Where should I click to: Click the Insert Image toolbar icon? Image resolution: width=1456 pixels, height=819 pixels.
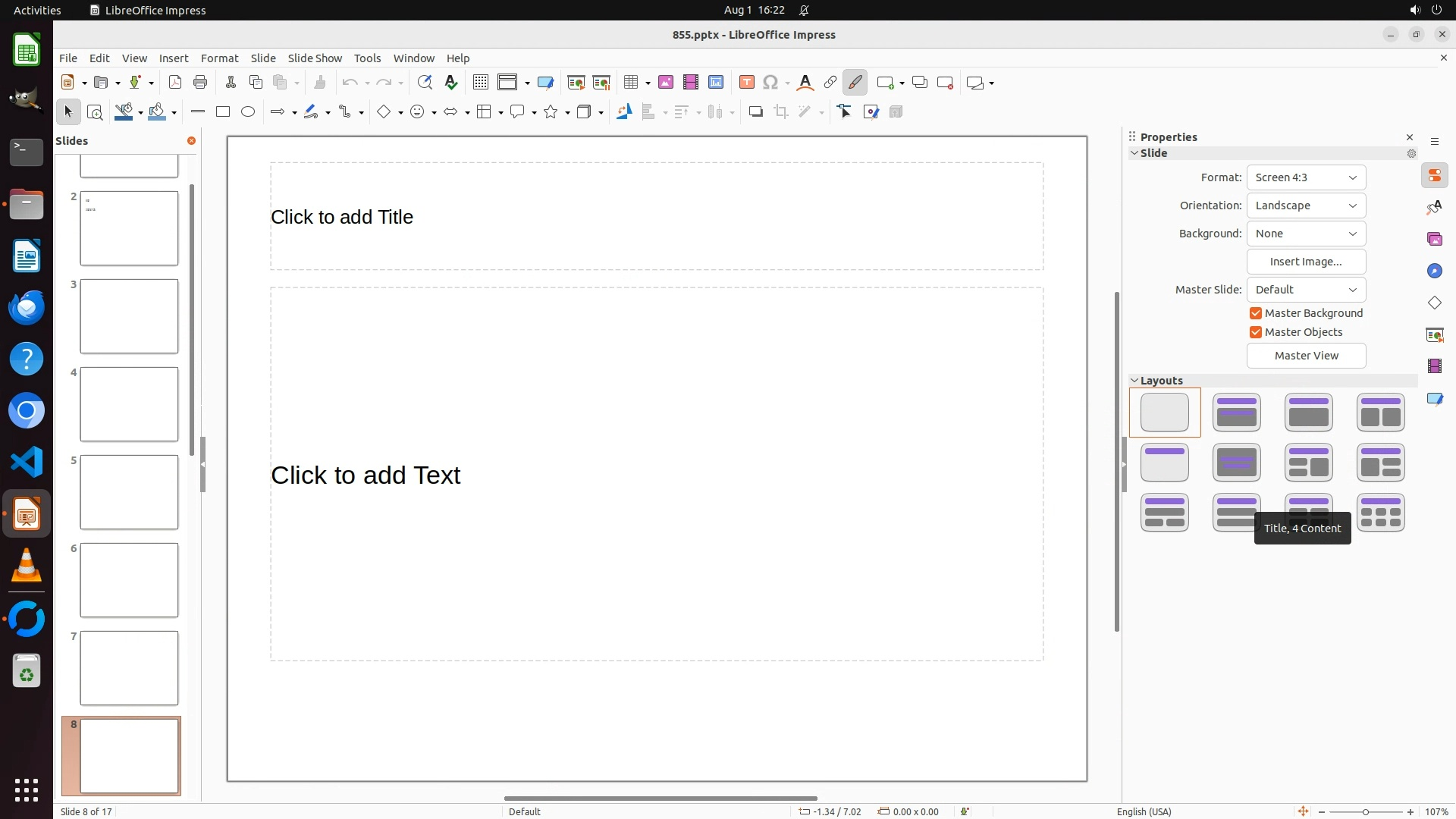666,83
